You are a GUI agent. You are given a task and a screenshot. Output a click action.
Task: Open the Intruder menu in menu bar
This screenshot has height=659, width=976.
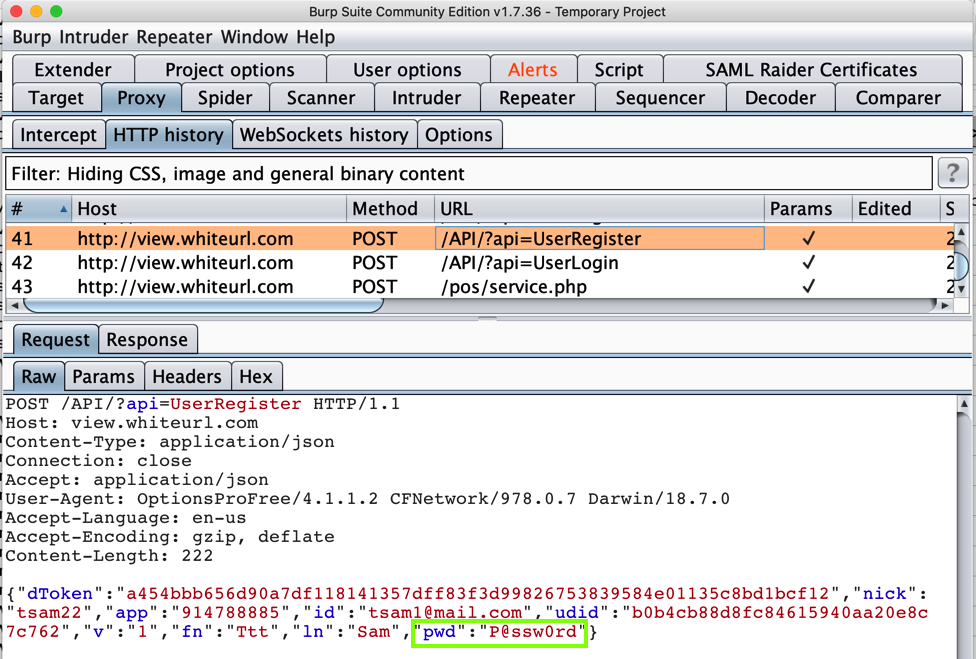pos(94,37)
